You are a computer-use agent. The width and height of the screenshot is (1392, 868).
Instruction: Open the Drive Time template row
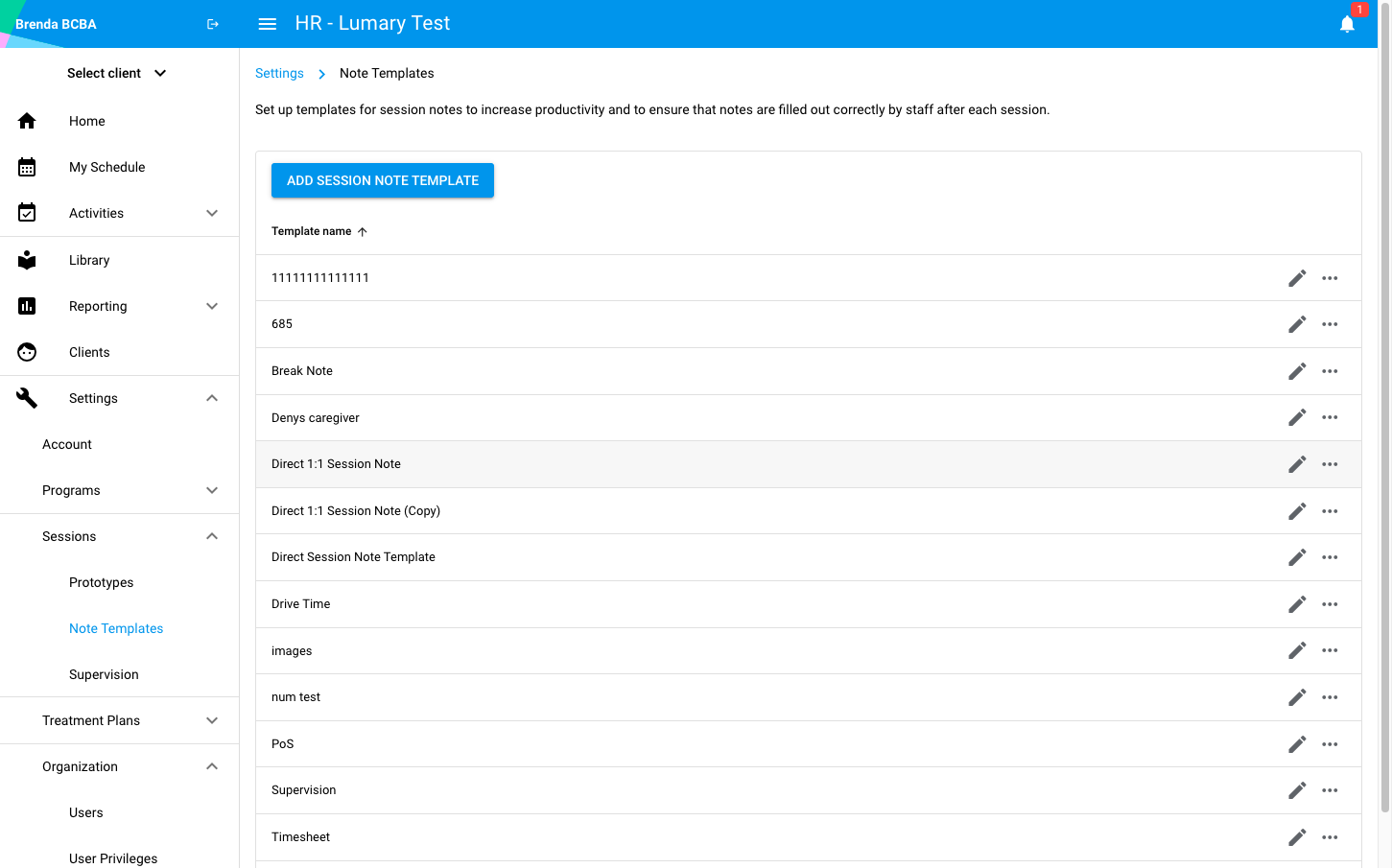point(809,604)
